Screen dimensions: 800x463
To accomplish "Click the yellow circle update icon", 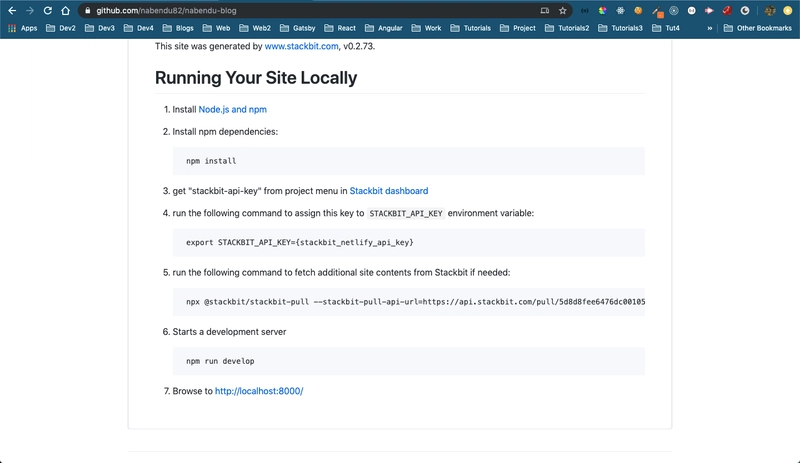I will pos(788,10).
